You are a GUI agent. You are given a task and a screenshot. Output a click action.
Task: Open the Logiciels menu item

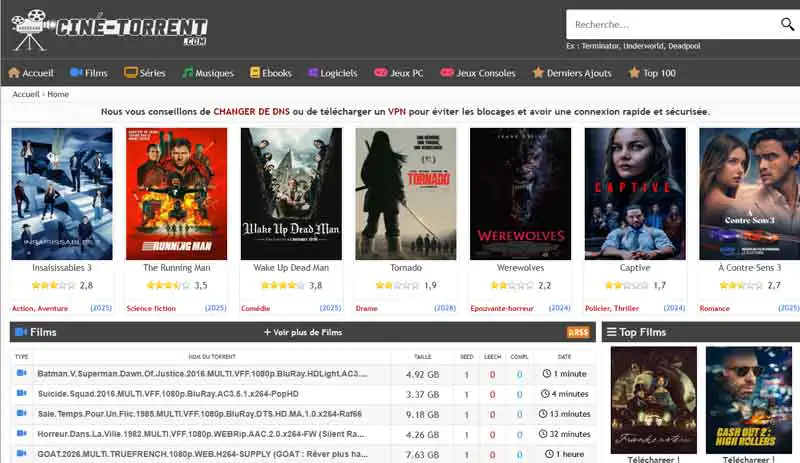[x=333, y=73]
